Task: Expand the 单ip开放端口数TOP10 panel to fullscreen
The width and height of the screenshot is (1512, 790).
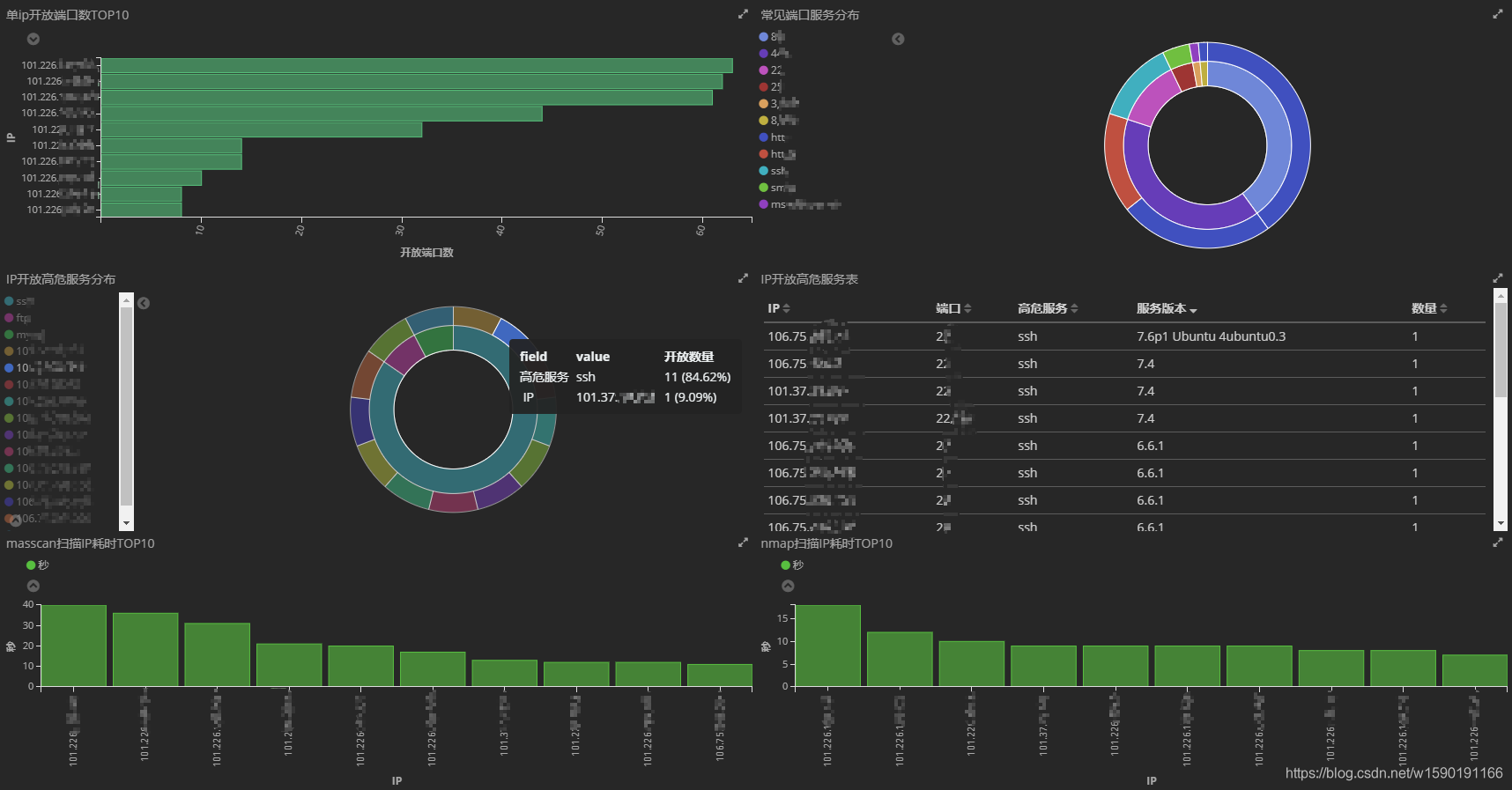Action: pyautogui.click(x=743, y=14)
